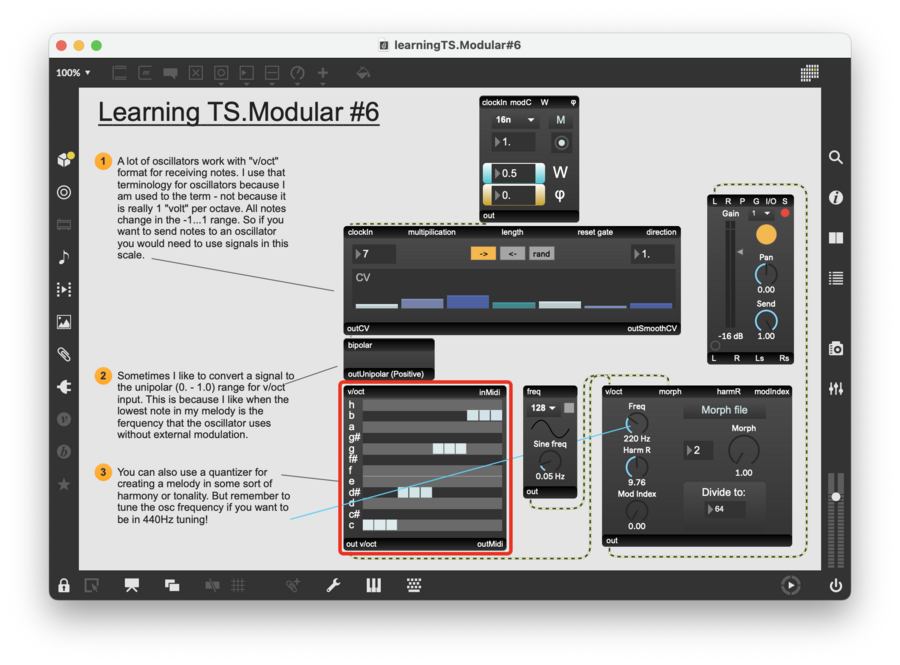Open the search magnifier in right sidebar

(x=836, y=157)
